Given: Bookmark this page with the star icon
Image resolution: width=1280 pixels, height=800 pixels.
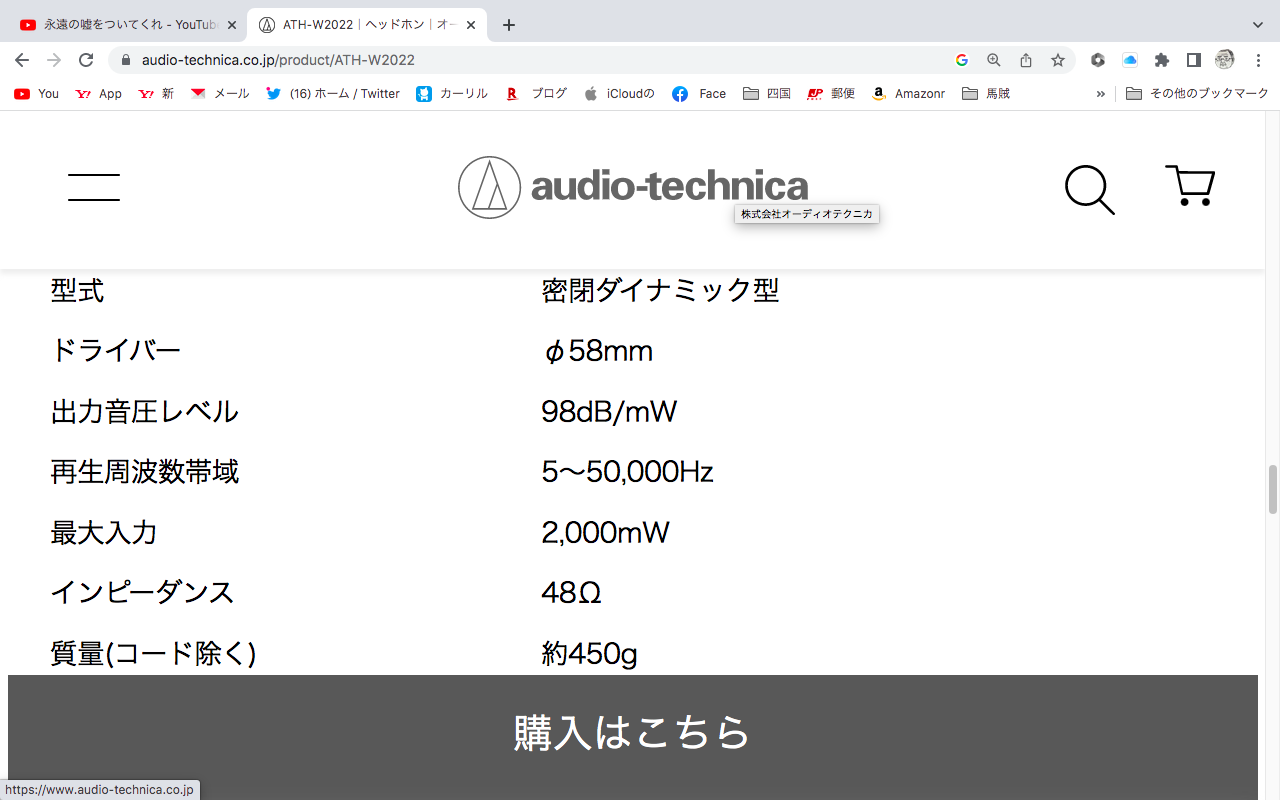Looking at the screenshot, I should pyautogui.click(x=1058, y=60).
